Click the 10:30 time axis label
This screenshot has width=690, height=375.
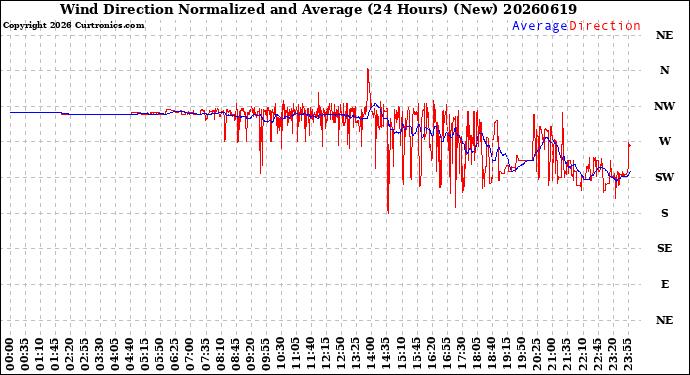tap(280, 355)
